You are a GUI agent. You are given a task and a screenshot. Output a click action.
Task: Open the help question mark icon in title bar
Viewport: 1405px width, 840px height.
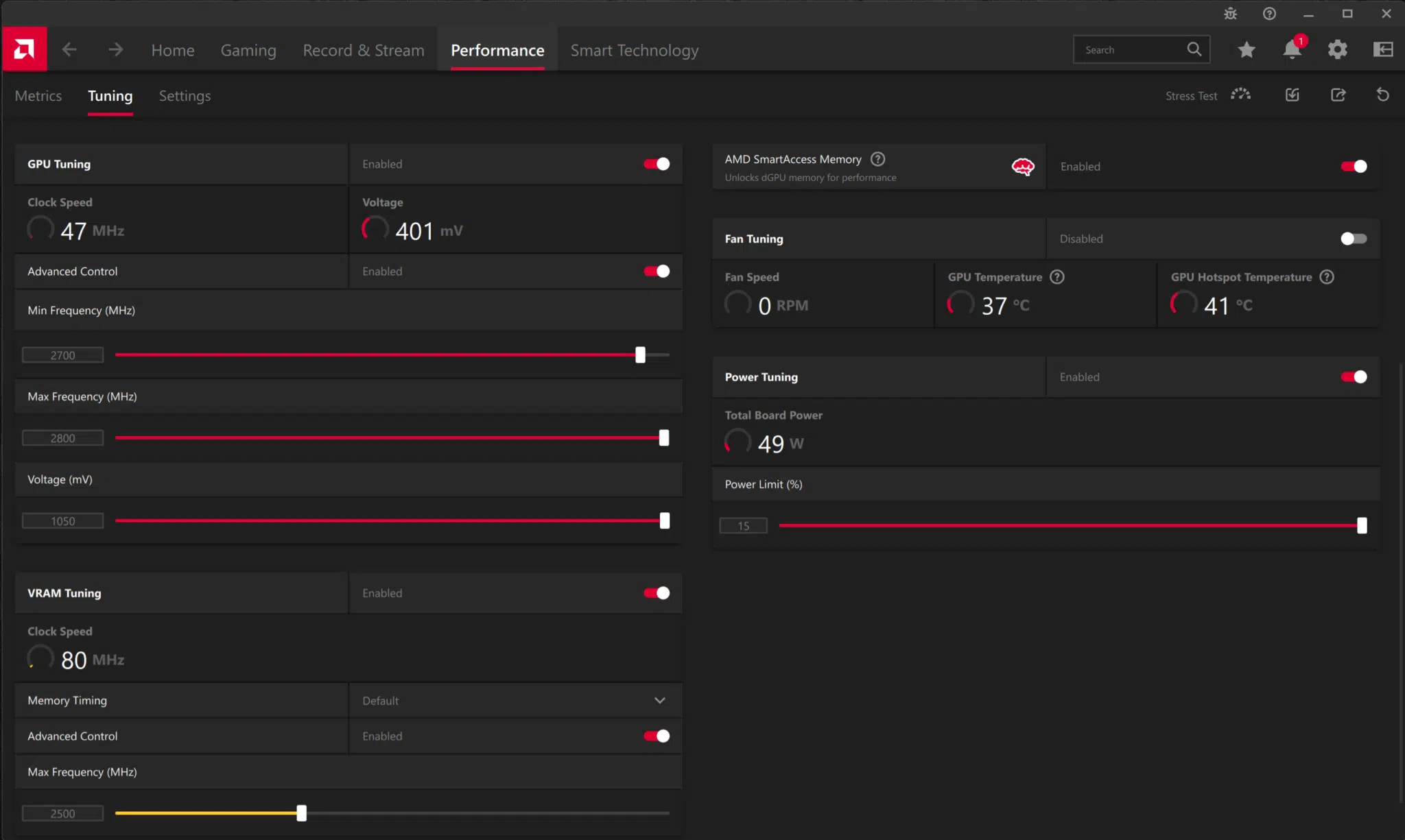[1269, 14]
